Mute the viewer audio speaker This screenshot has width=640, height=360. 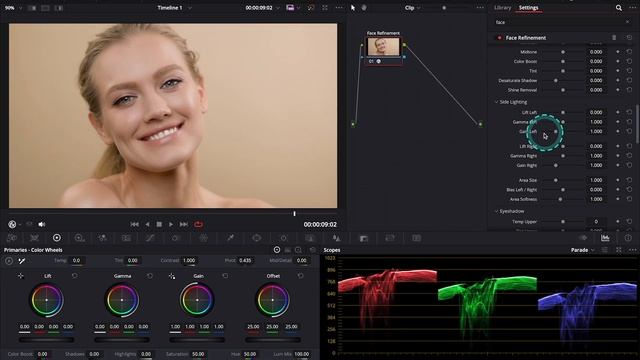(x=42, y=224)
